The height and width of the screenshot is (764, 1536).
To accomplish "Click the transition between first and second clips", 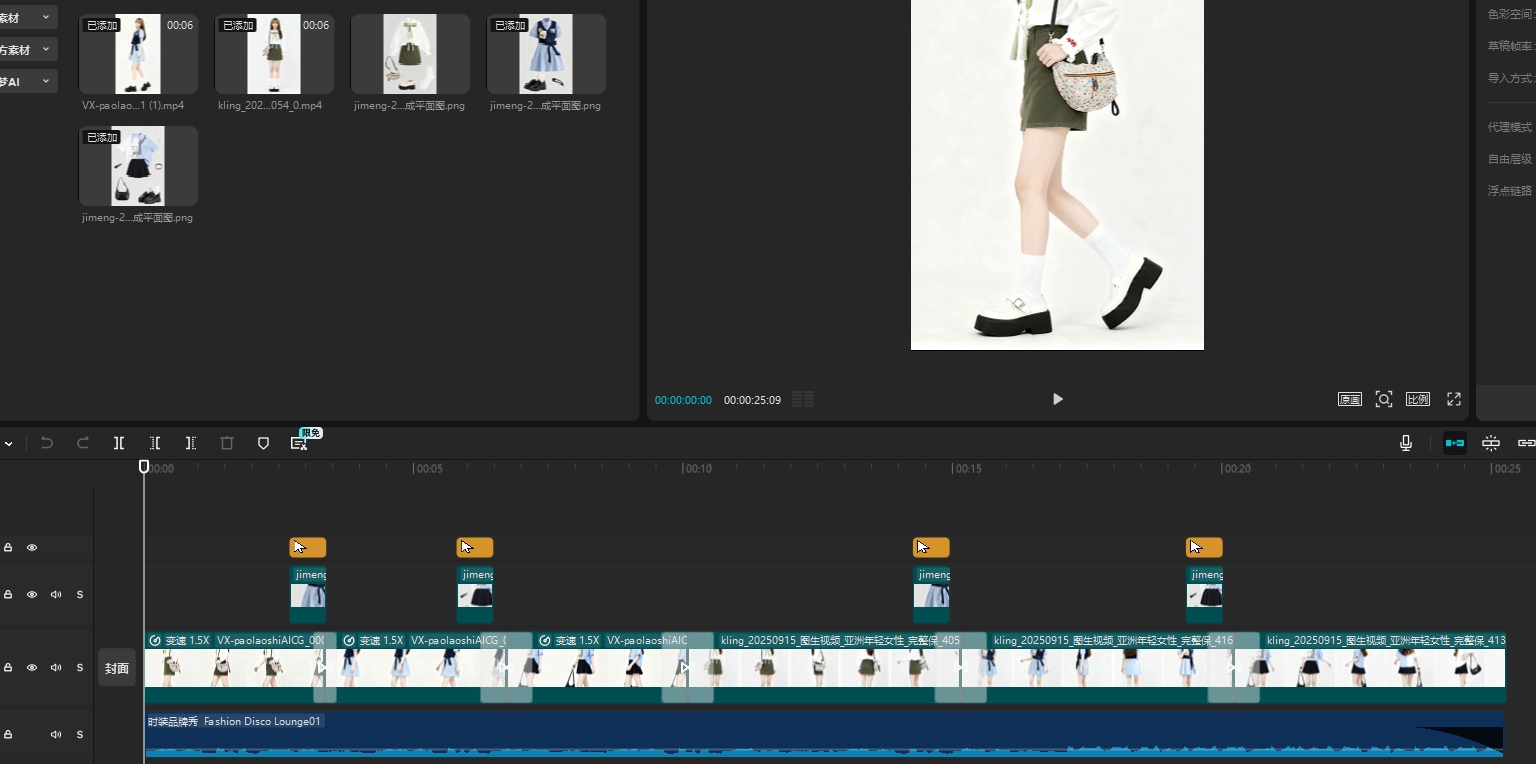I will [x=324, y=667].
